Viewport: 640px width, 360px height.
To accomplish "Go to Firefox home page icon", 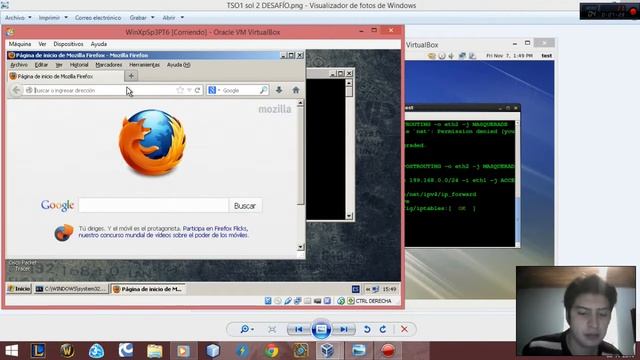I will click(x=296, y=90).
